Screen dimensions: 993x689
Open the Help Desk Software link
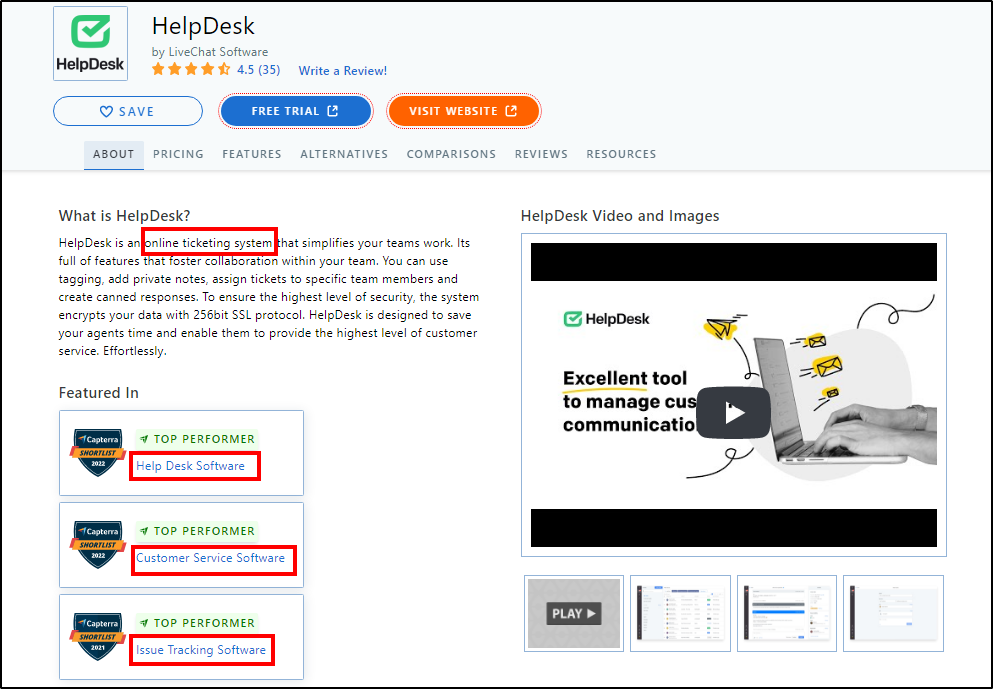[190, 466]
